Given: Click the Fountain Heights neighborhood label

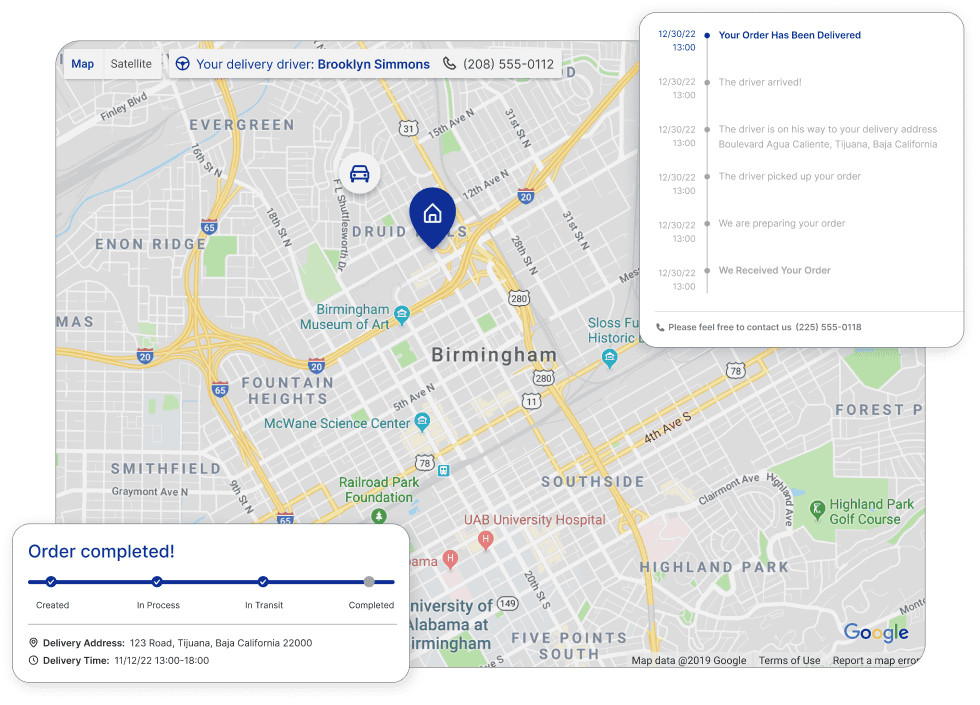Looking at the screenshot, I should click(x=288, y=391).
